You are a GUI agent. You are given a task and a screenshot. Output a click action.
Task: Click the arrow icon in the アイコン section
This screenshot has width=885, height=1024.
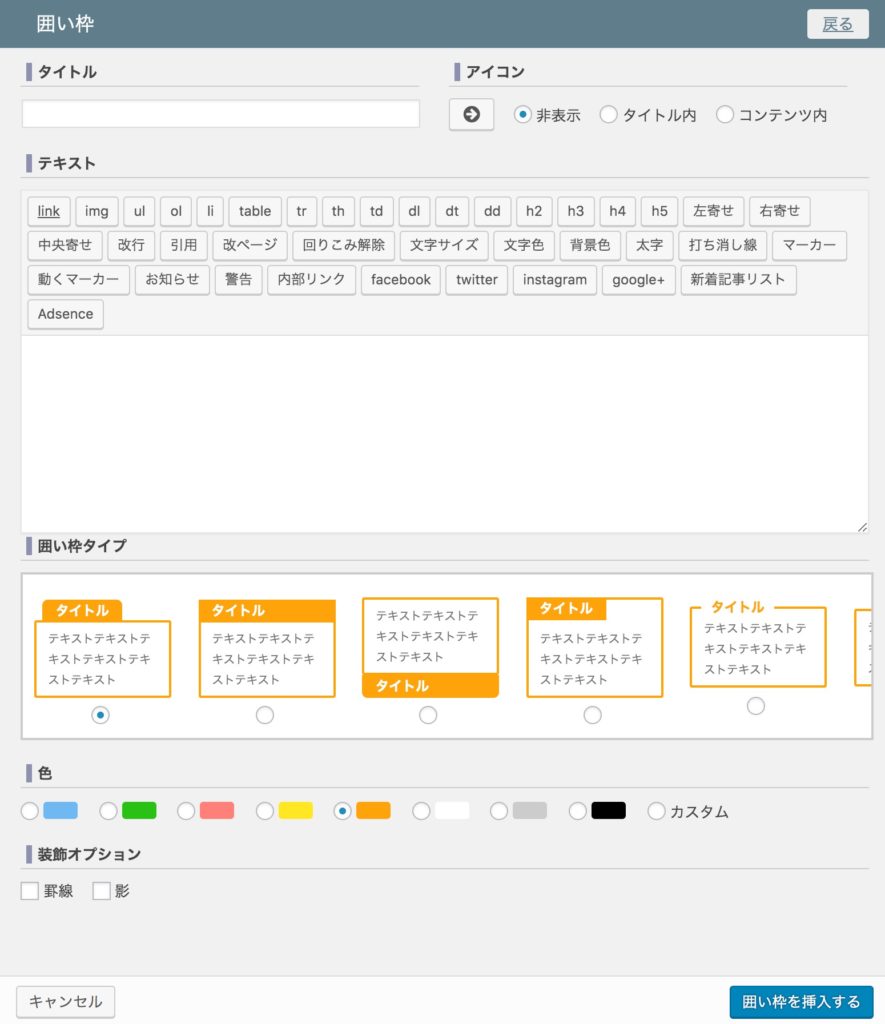470,115
